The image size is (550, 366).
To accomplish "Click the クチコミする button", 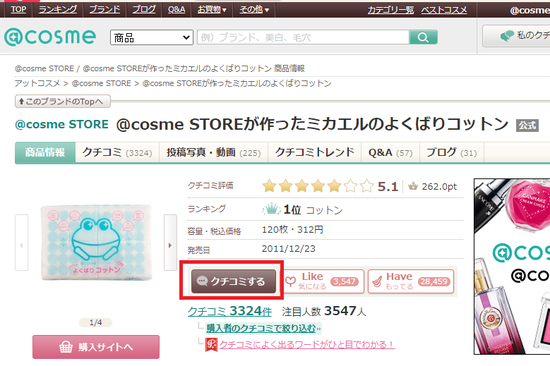I will click(233, 281).
